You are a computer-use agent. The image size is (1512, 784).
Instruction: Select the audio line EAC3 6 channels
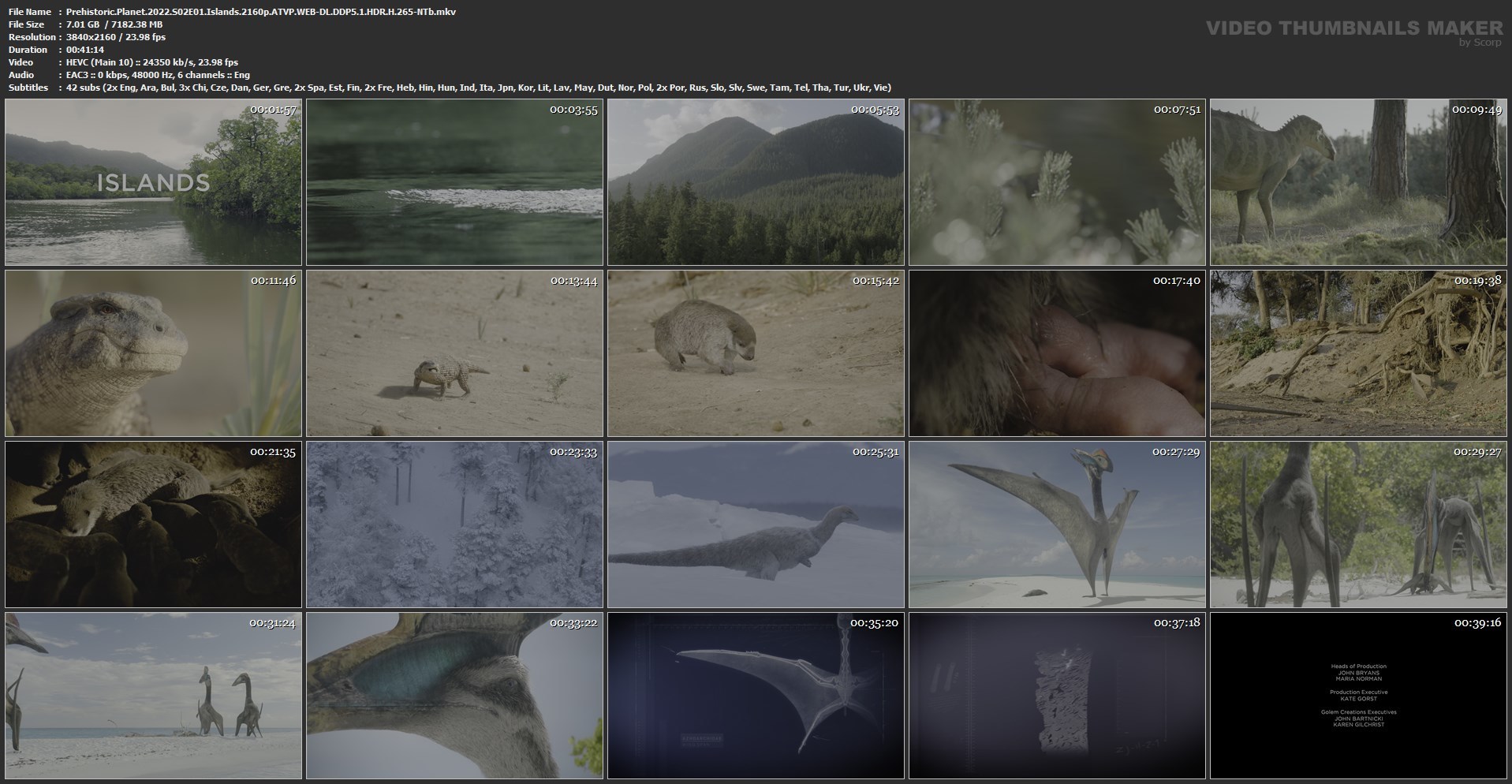coord(158,75)
